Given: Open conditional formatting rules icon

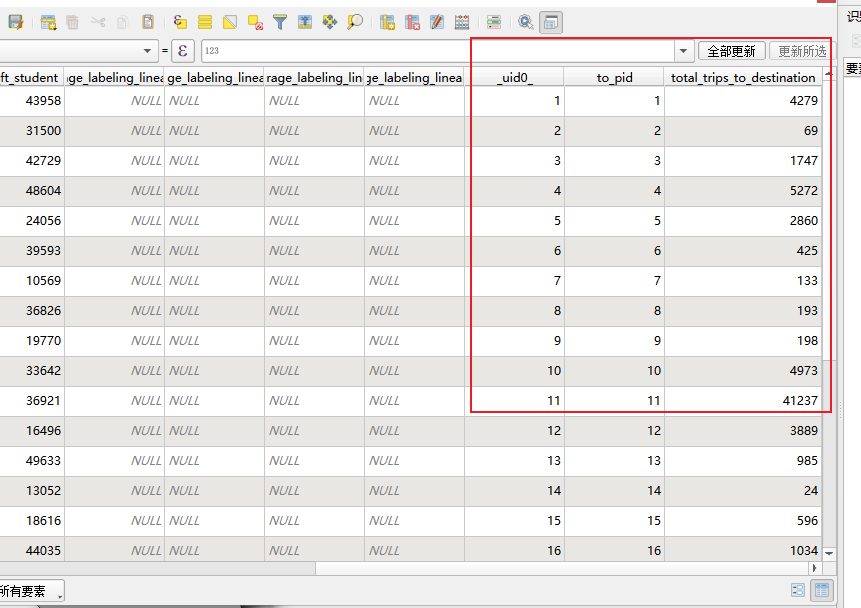Looking at the screenshot, I should tap(494, 22).
